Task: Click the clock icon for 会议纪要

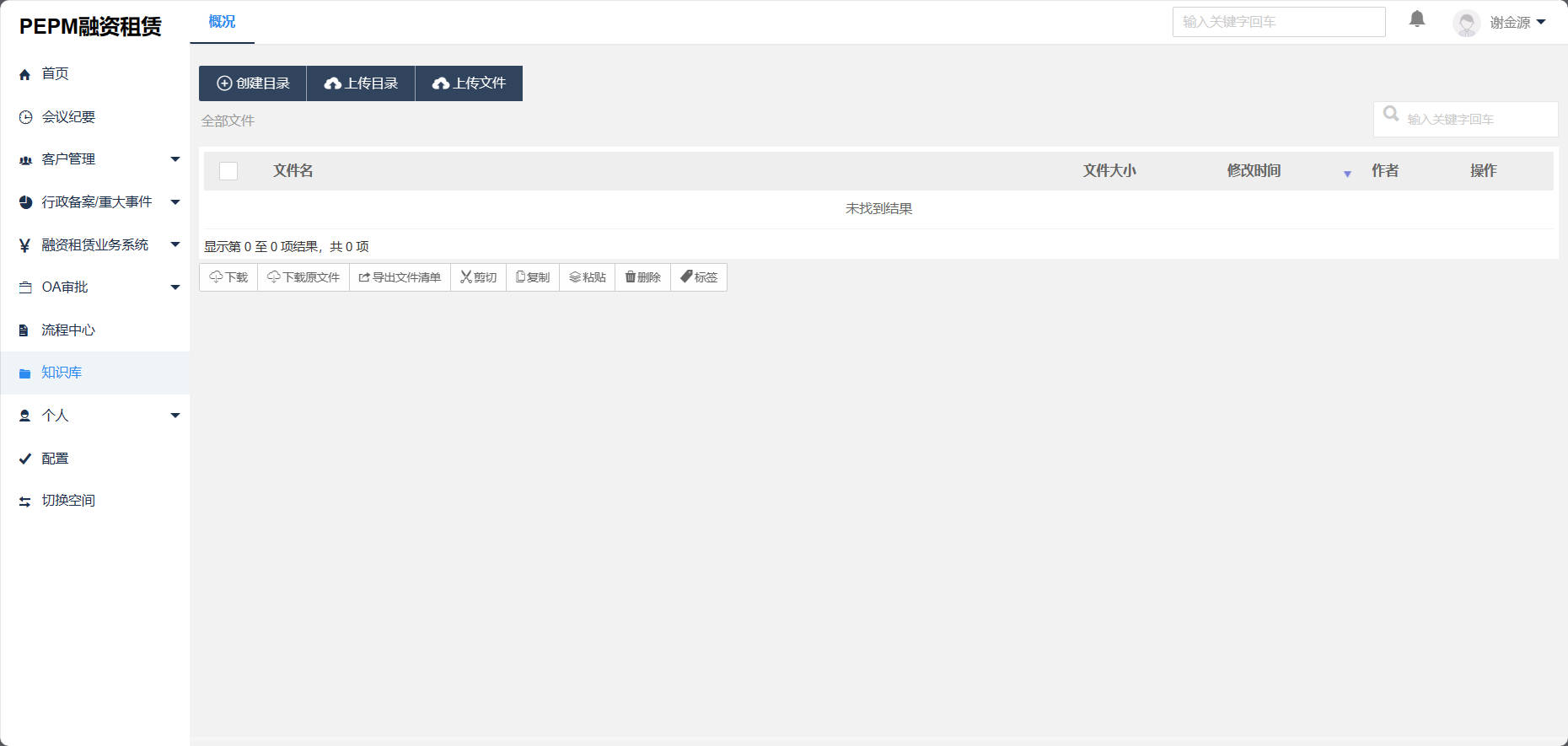Action: [x=25, y=117]
